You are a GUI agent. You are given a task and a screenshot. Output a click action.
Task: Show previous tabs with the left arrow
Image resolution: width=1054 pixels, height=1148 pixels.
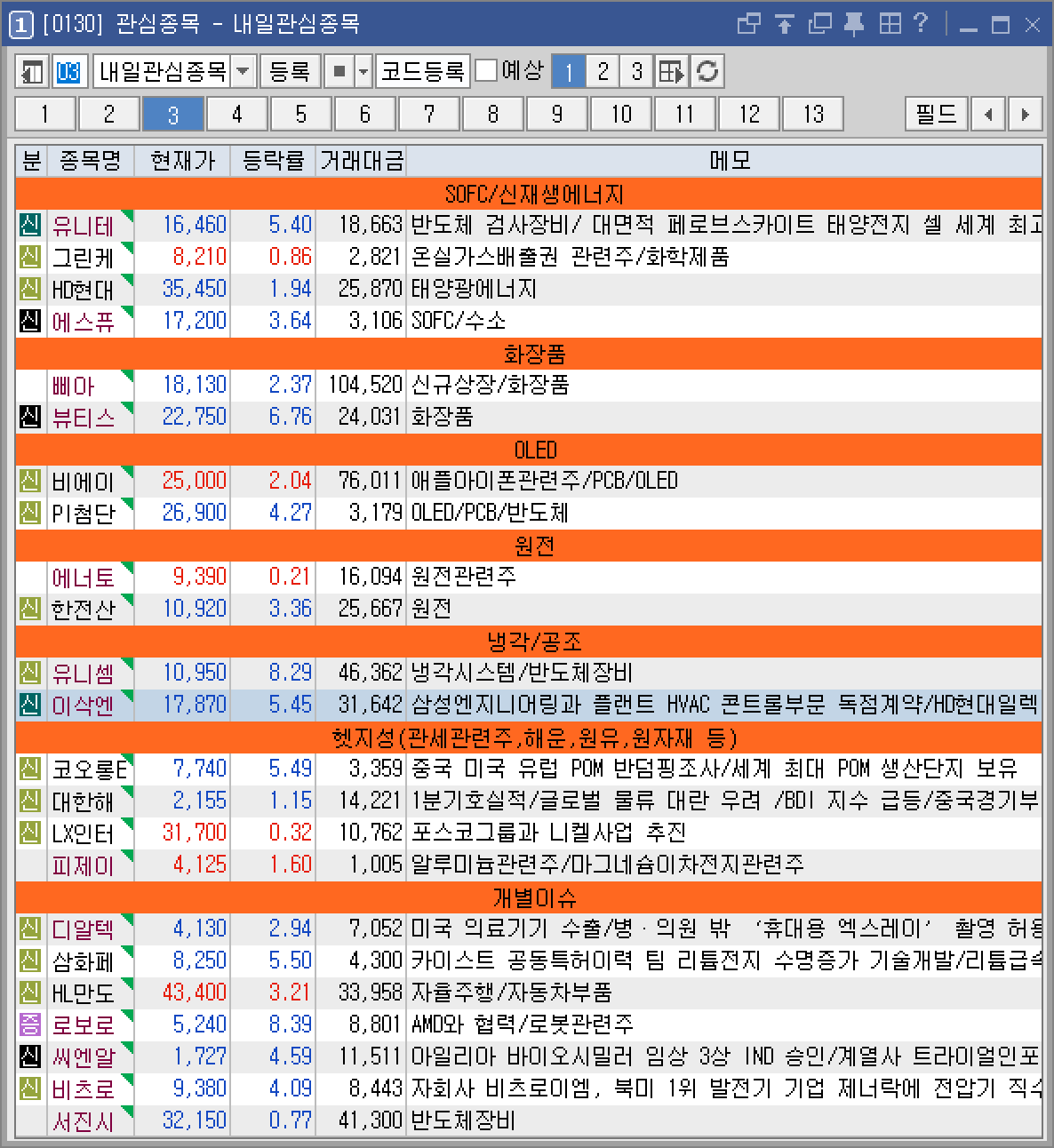988,114
